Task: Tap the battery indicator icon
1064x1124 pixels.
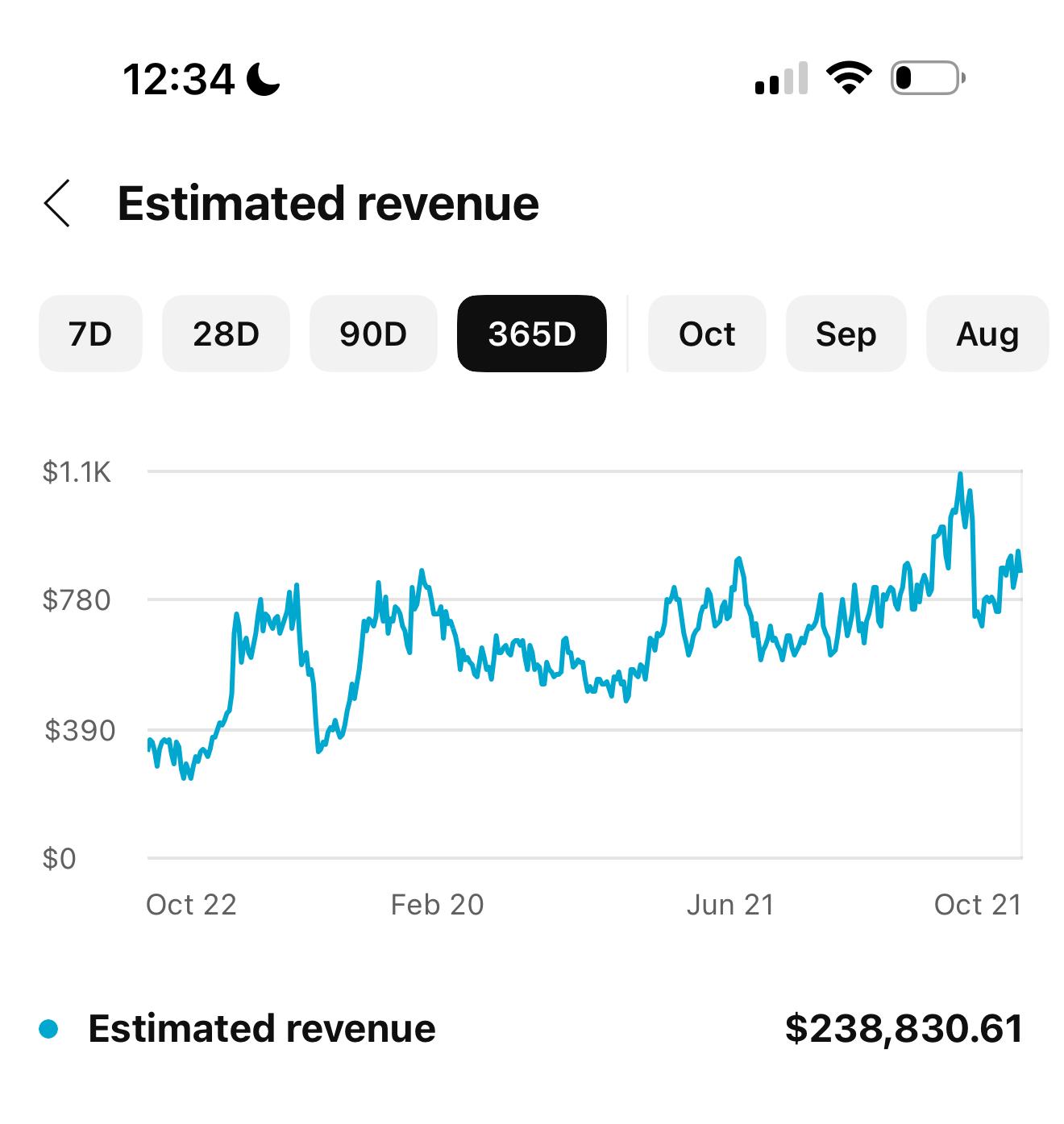Action: tap(927, 78)
